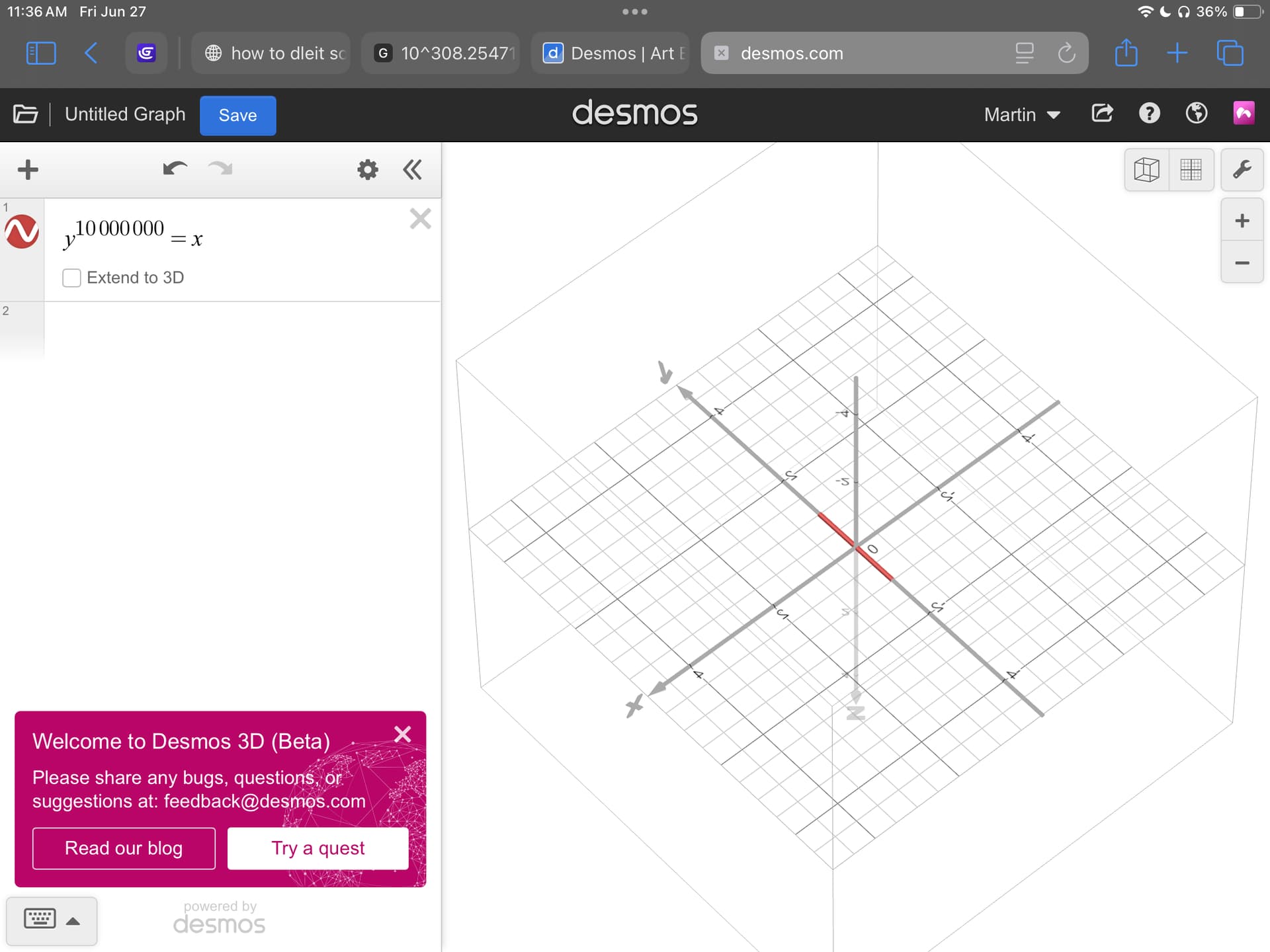Delete expression 1

click(420, 218)
